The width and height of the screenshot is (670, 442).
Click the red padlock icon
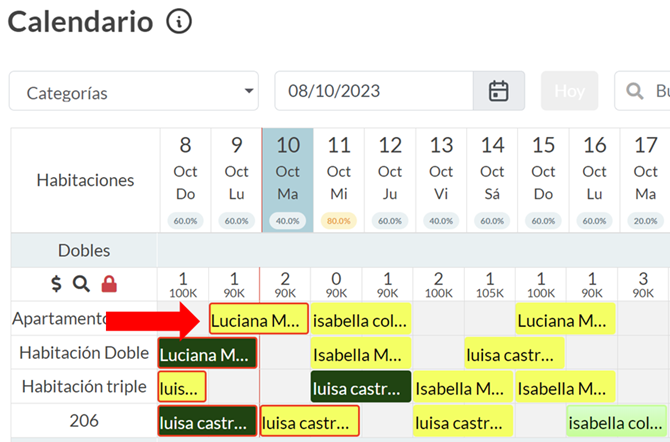click(x=109, y=284)
